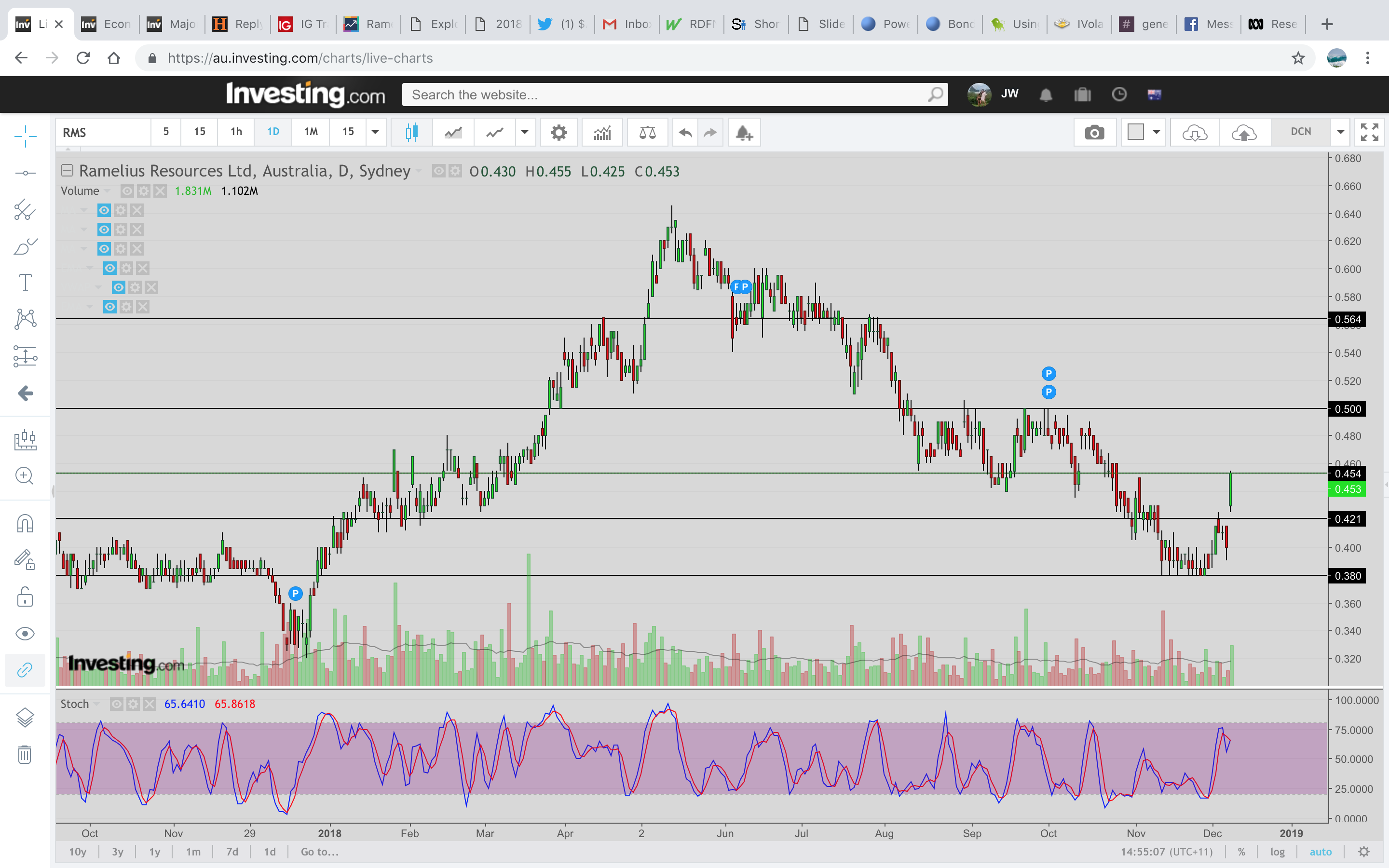Screen dimensions: 1389x868
Task: Open chart properties gear icon
Action: 559,133
